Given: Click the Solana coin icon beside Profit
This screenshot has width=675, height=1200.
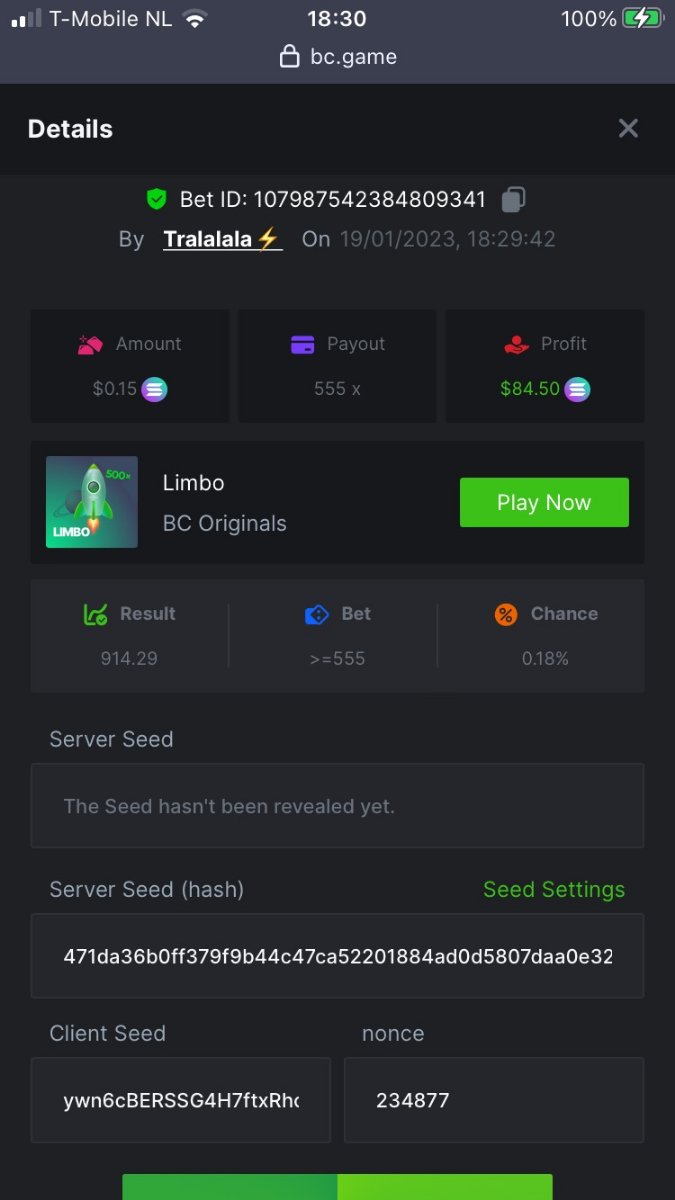Looking at the screenshot, I should (x=578, y=389).
